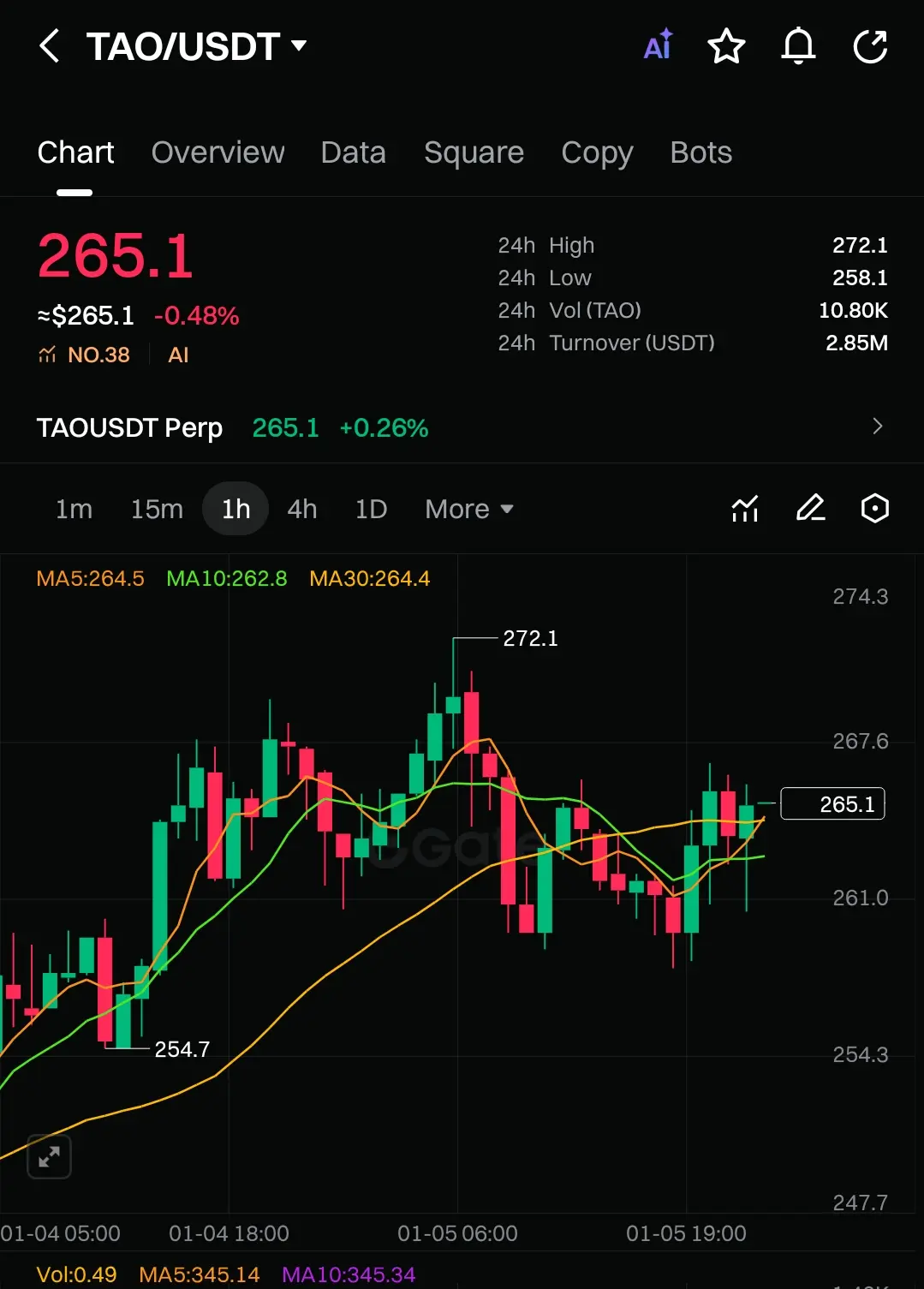This screenshot has height=1289, width=924.
Task: Expand chart to fullscreen
Action: 49,1156
